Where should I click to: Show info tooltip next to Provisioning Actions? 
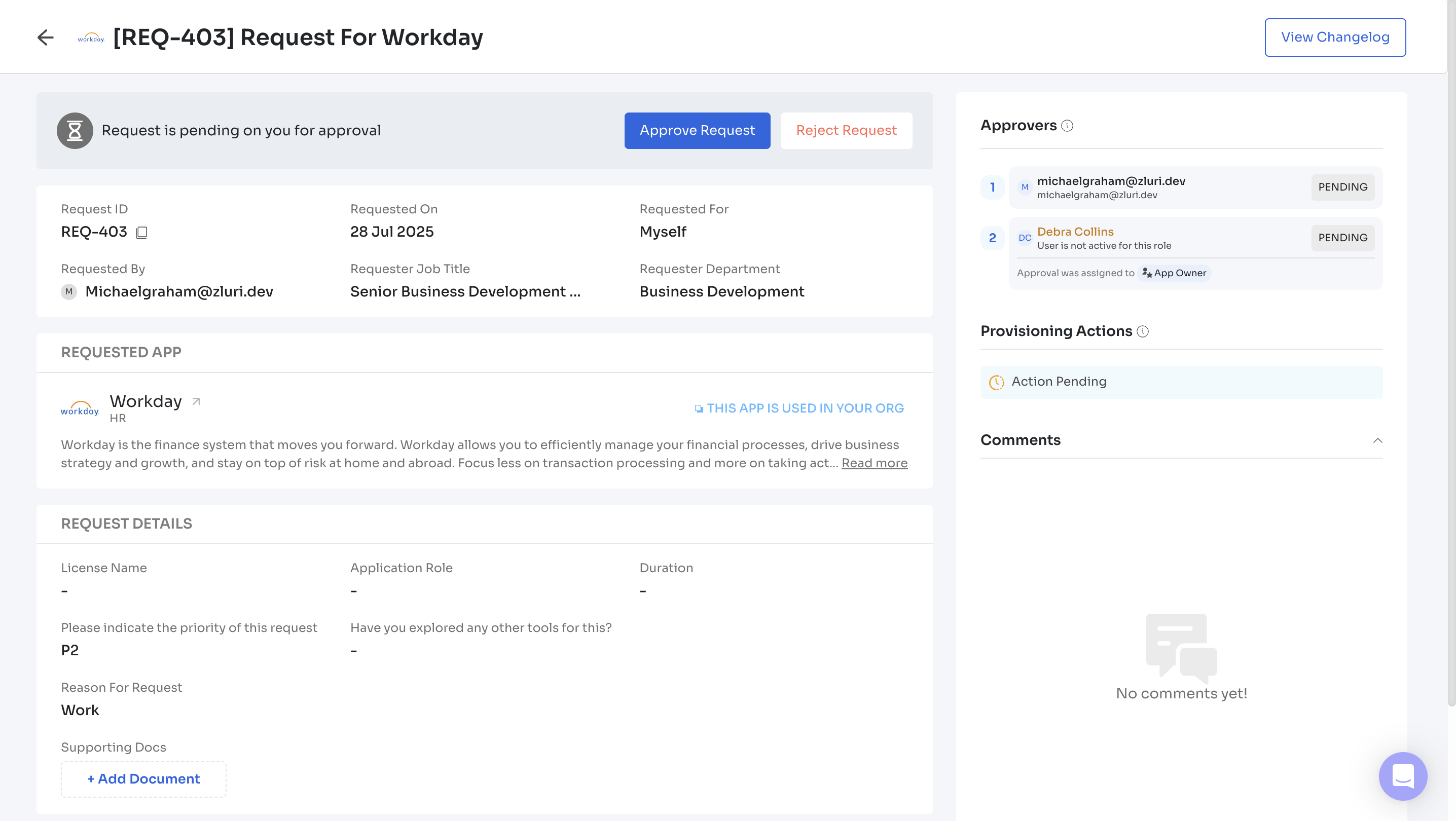tap(1143, 331)
